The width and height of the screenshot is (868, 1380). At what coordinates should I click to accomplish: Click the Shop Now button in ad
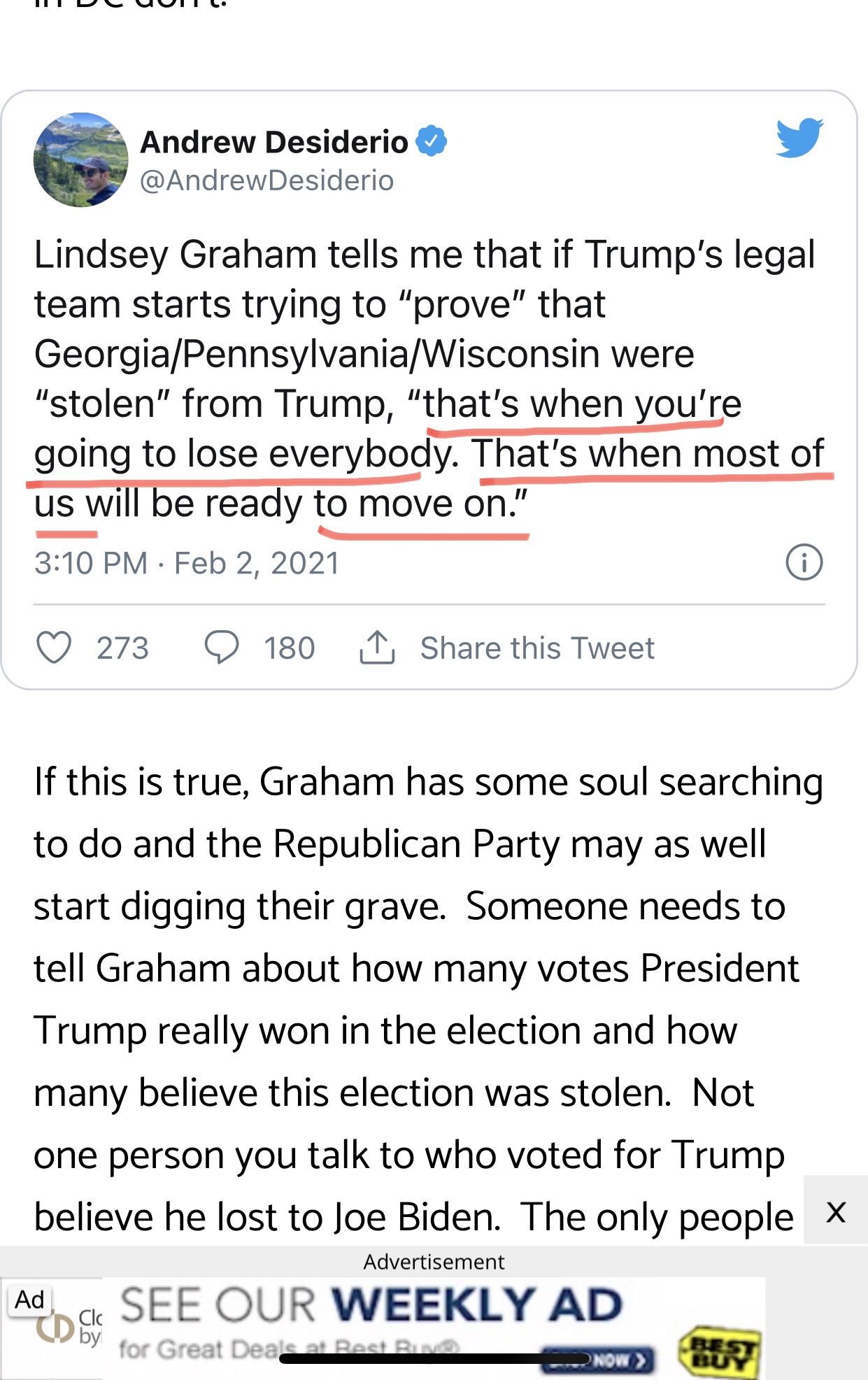point(598,1360)
